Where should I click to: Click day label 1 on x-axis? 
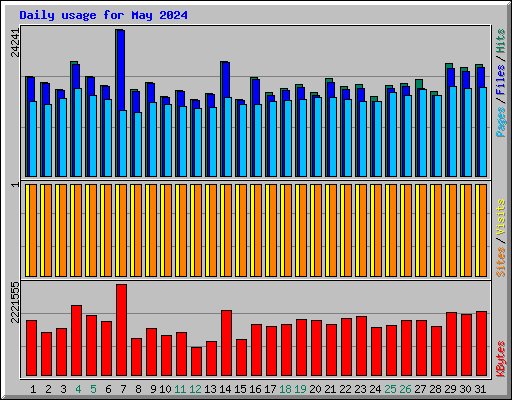click(33, 389)
